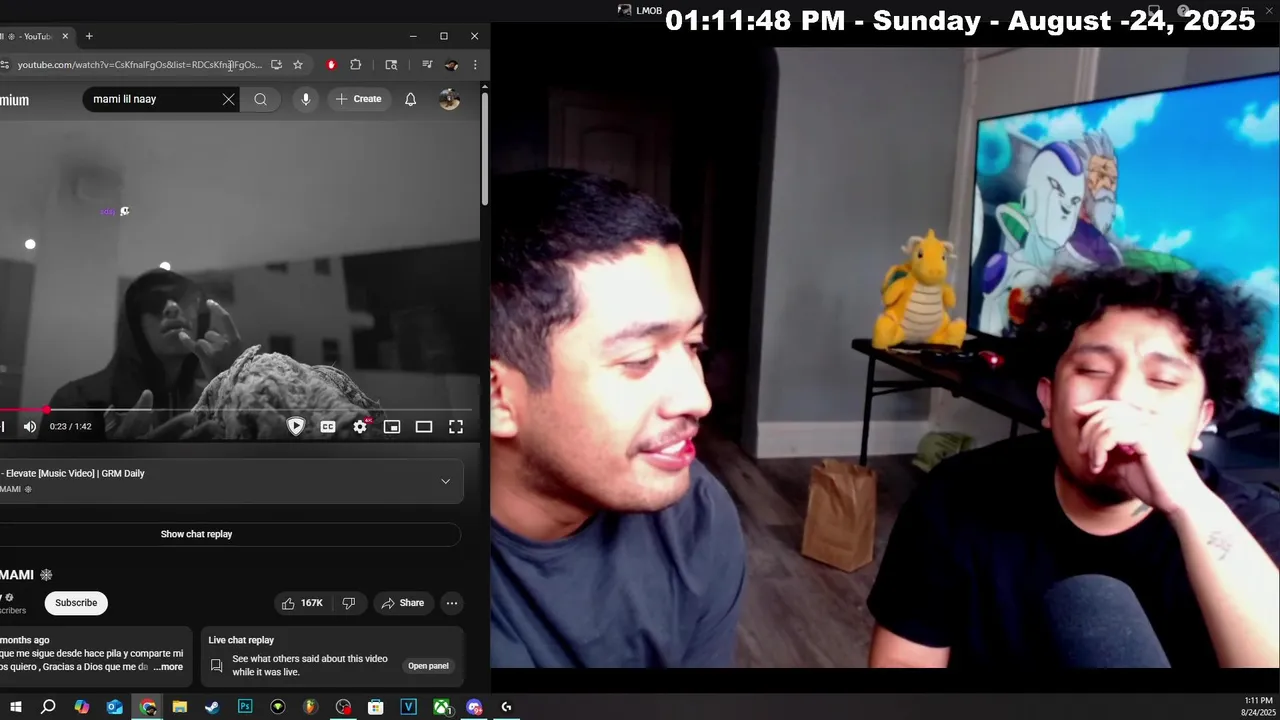Click the Create button
This screenshot has height=720, width=1280.
point(358,99)
